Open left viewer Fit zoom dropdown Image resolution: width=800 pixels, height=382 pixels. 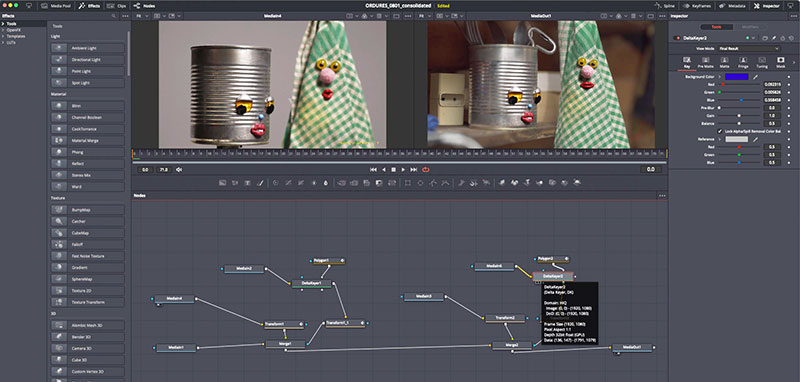(142, 16)
